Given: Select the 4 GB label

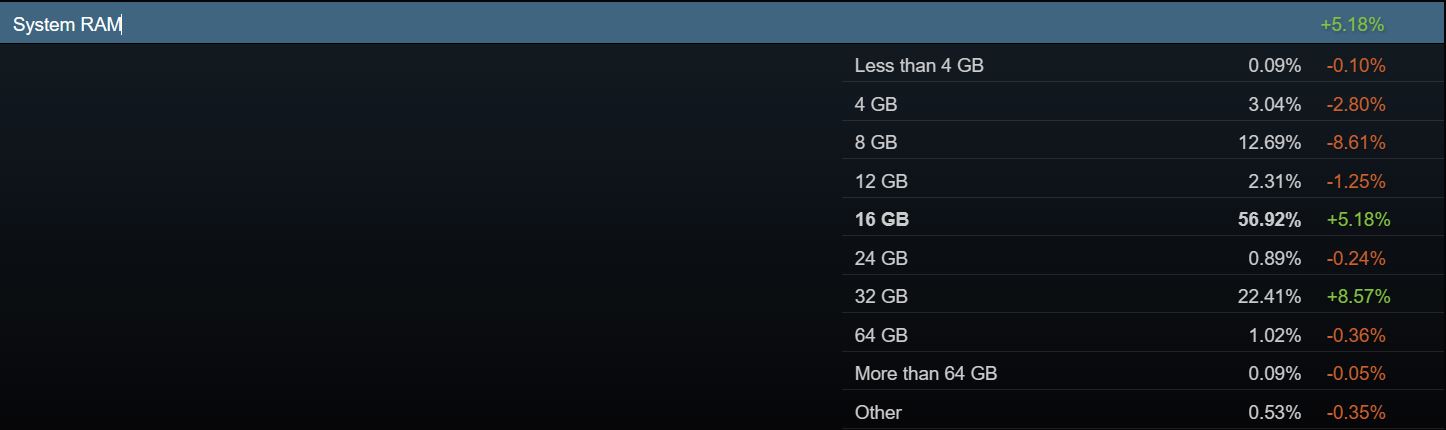Looking at the screenshot, I should coord(876,104).
